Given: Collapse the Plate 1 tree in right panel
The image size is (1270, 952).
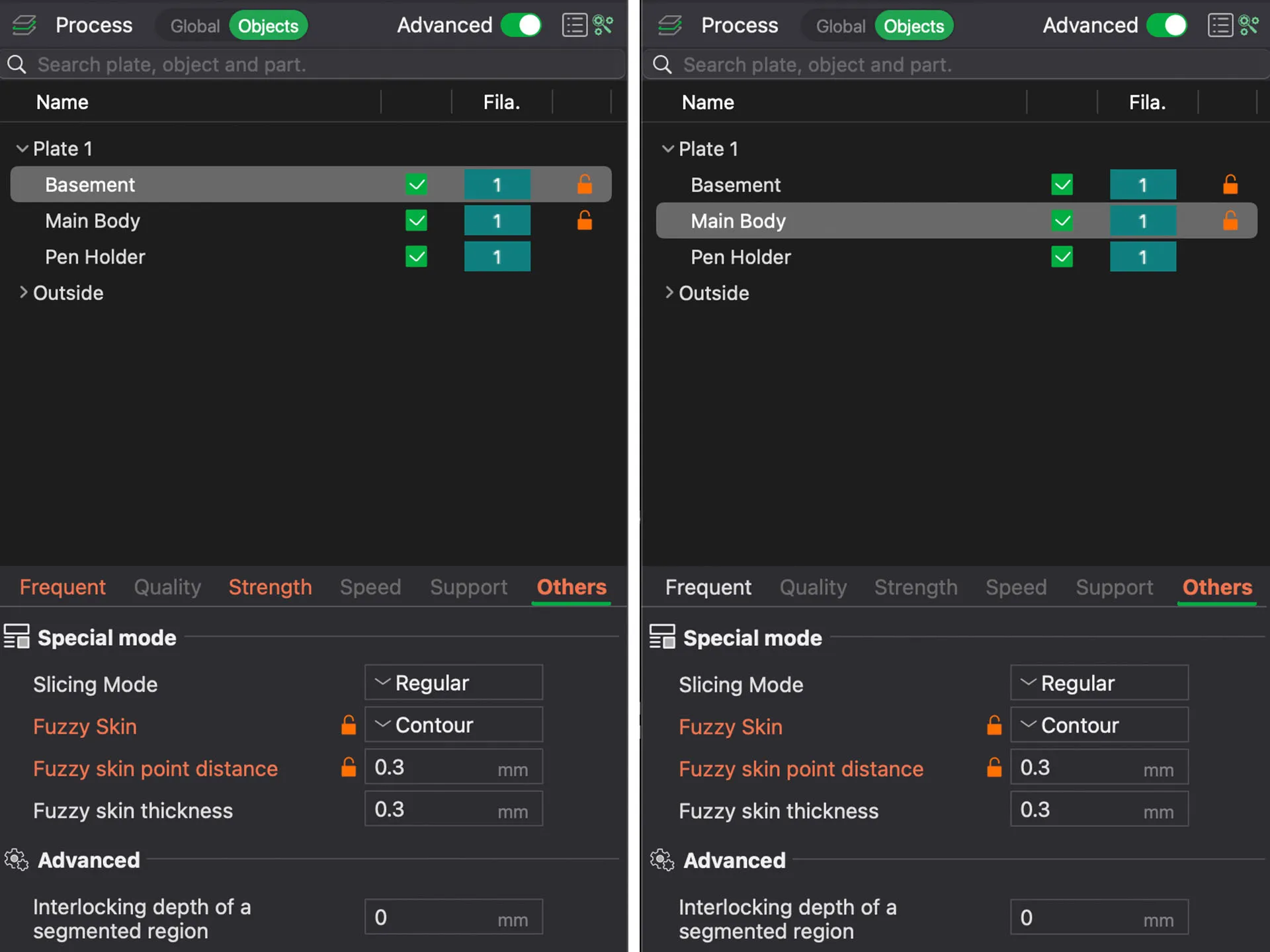Looking at the screenshot, I should (668, 149).
